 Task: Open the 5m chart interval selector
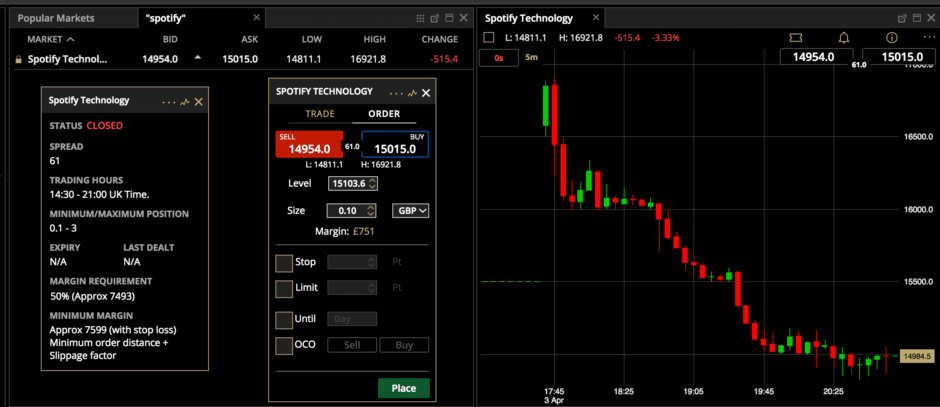(531, 58)
